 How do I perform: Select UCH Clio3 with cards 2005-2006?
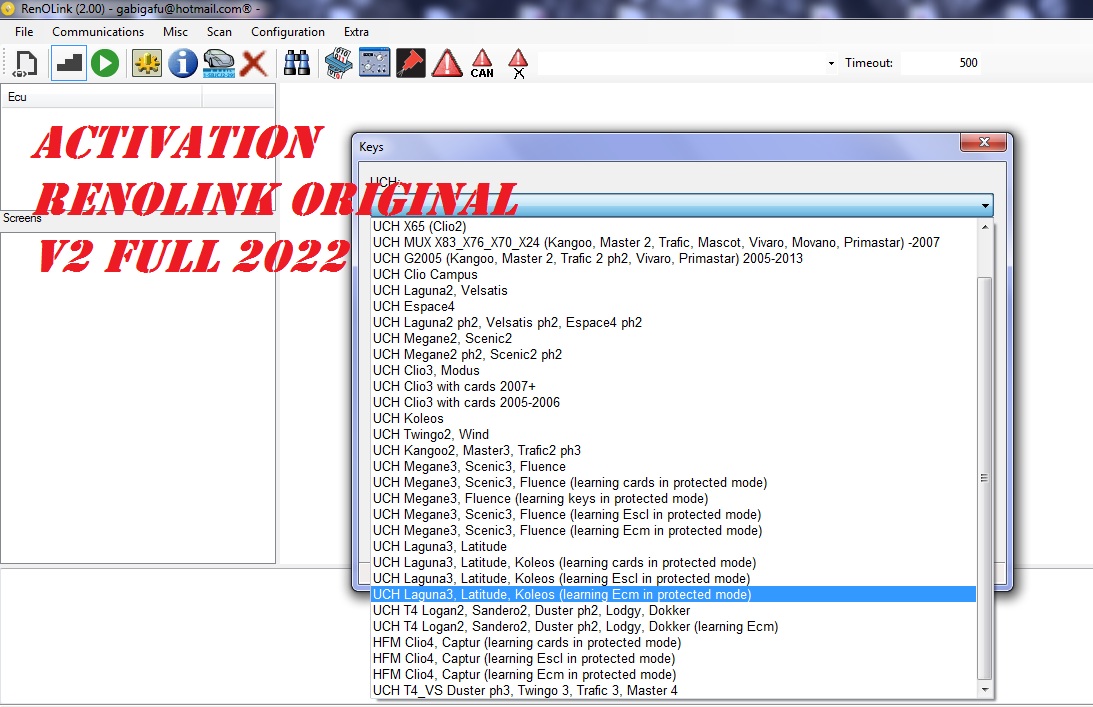click(x=673, y=402)
